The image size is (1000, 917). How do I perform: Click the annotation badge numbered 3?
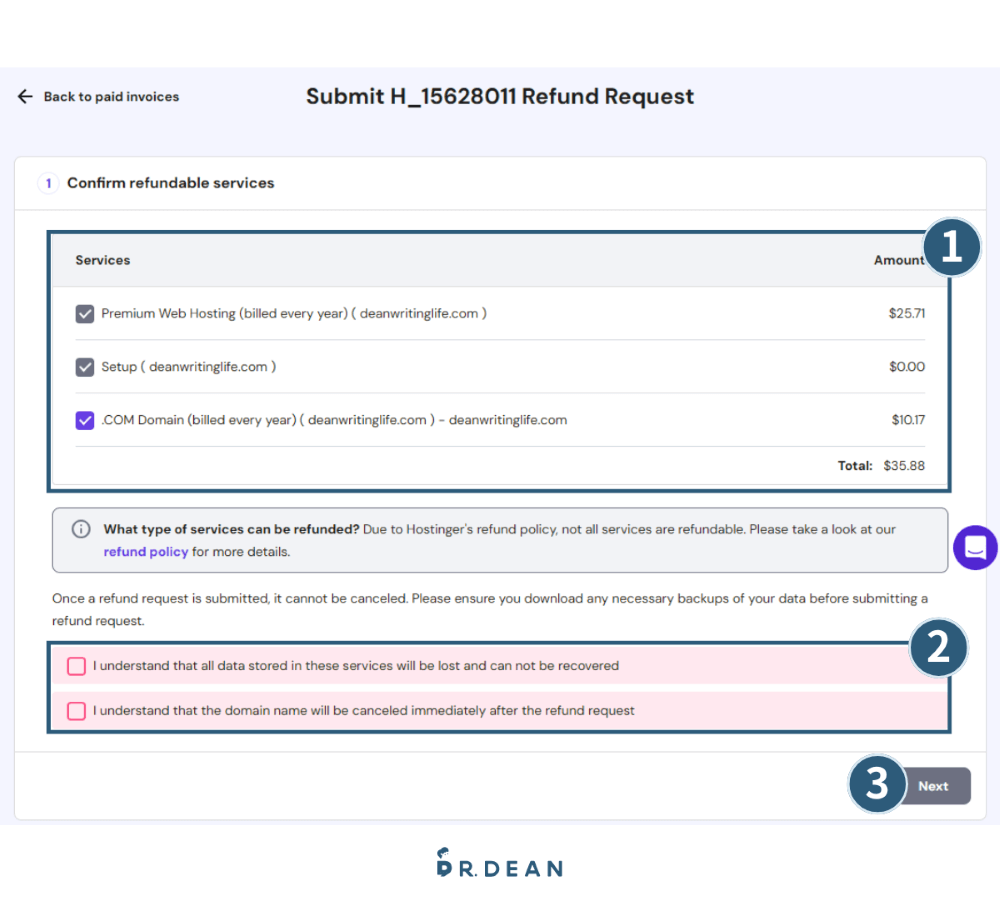pos(877,784)
